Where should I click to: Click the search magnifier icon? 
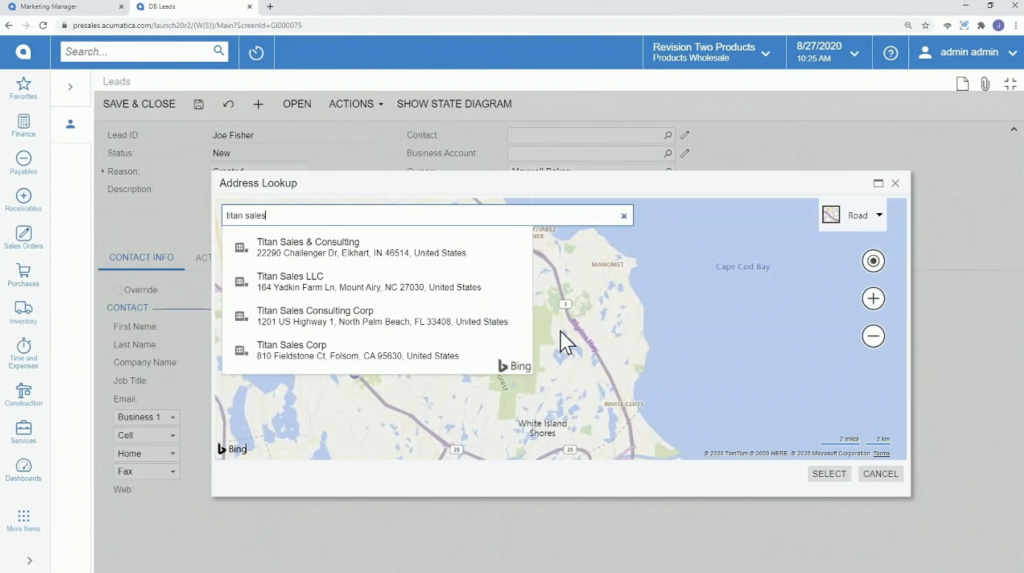218,51
